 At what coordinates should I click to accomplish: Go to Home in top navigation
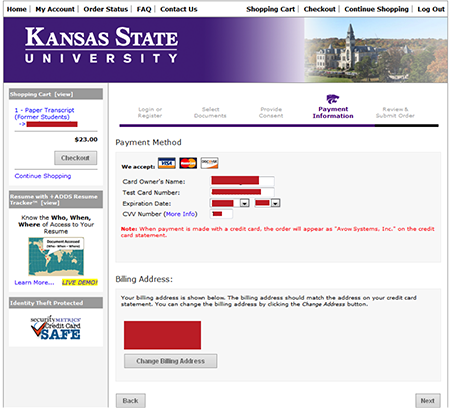pos(17,9)
